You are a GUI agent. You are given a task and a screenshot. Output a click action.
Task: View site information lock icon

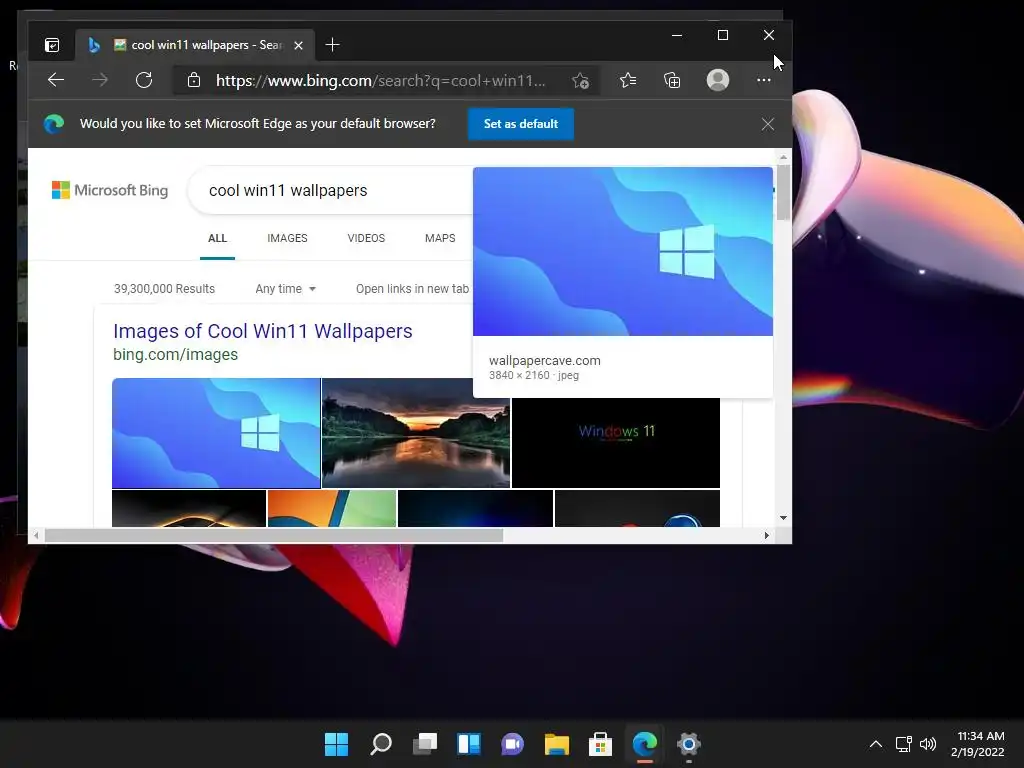(x=193, y=80)
